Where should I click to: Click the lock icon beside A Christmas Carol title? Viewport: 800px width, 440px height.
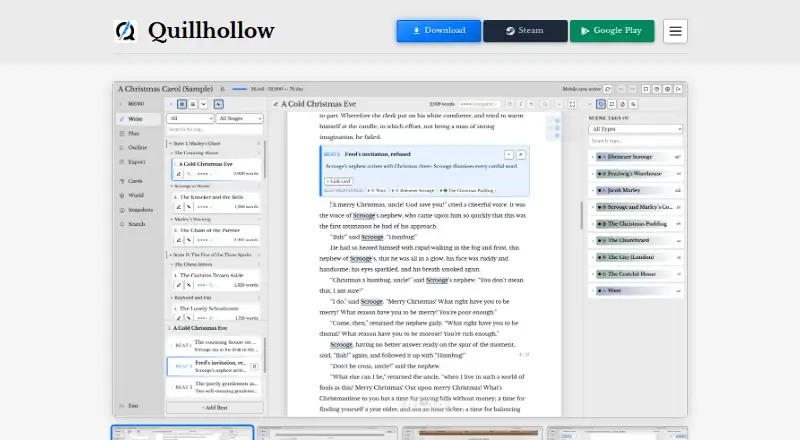tap(222, 89)
